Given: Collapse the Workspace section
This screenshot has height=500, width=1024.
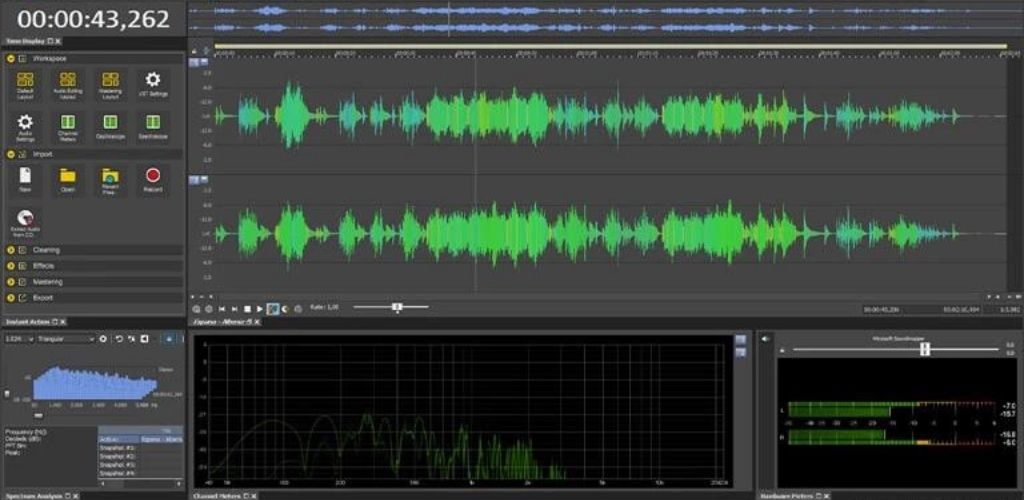Looking at the screenshot, I should tap(10, 58).
